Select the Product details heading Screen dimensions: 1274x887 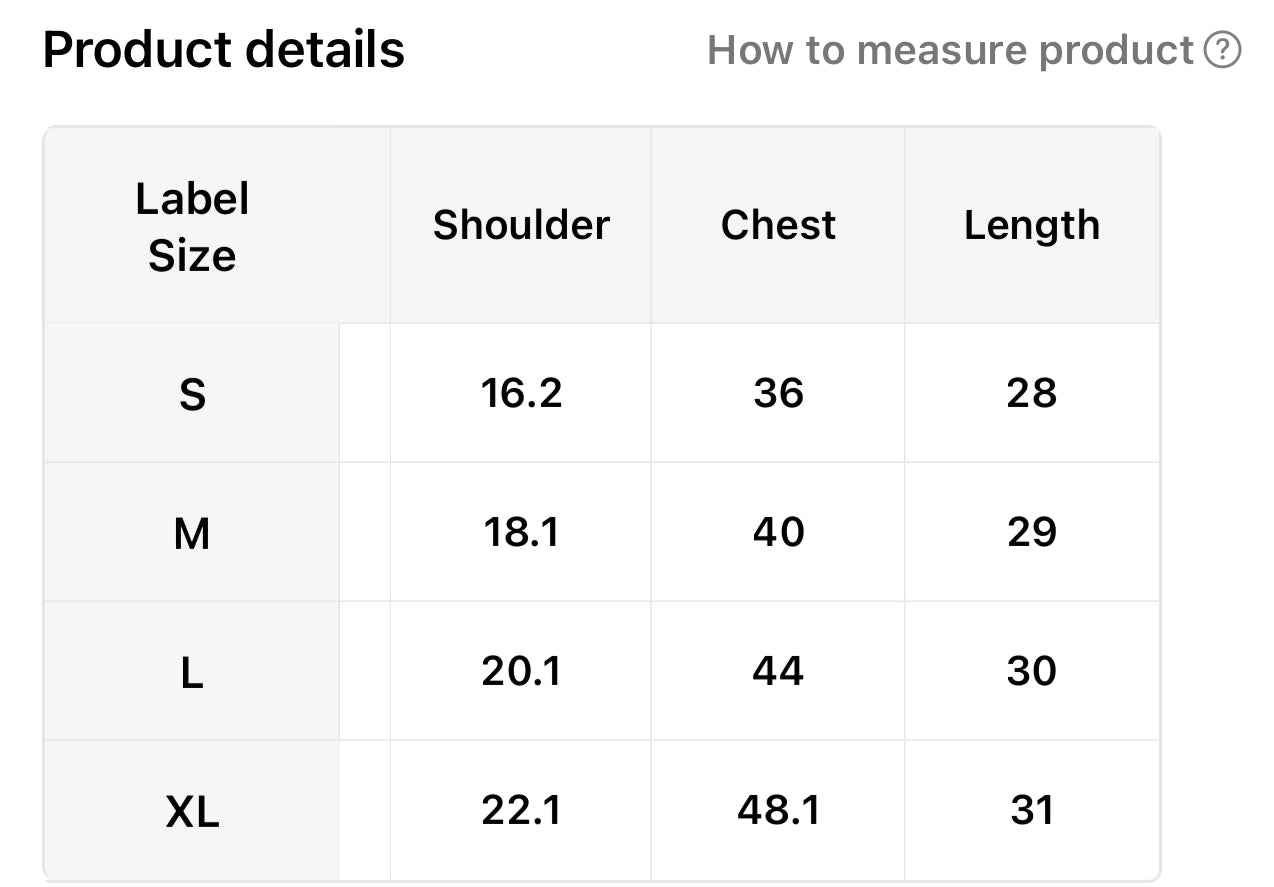[x=224, y=49]
